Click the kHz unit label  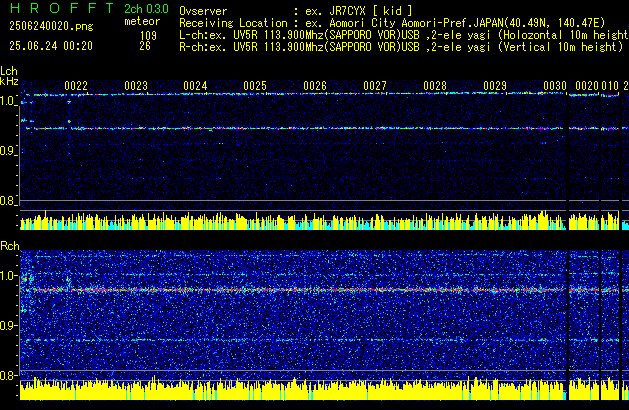[9, 81]
